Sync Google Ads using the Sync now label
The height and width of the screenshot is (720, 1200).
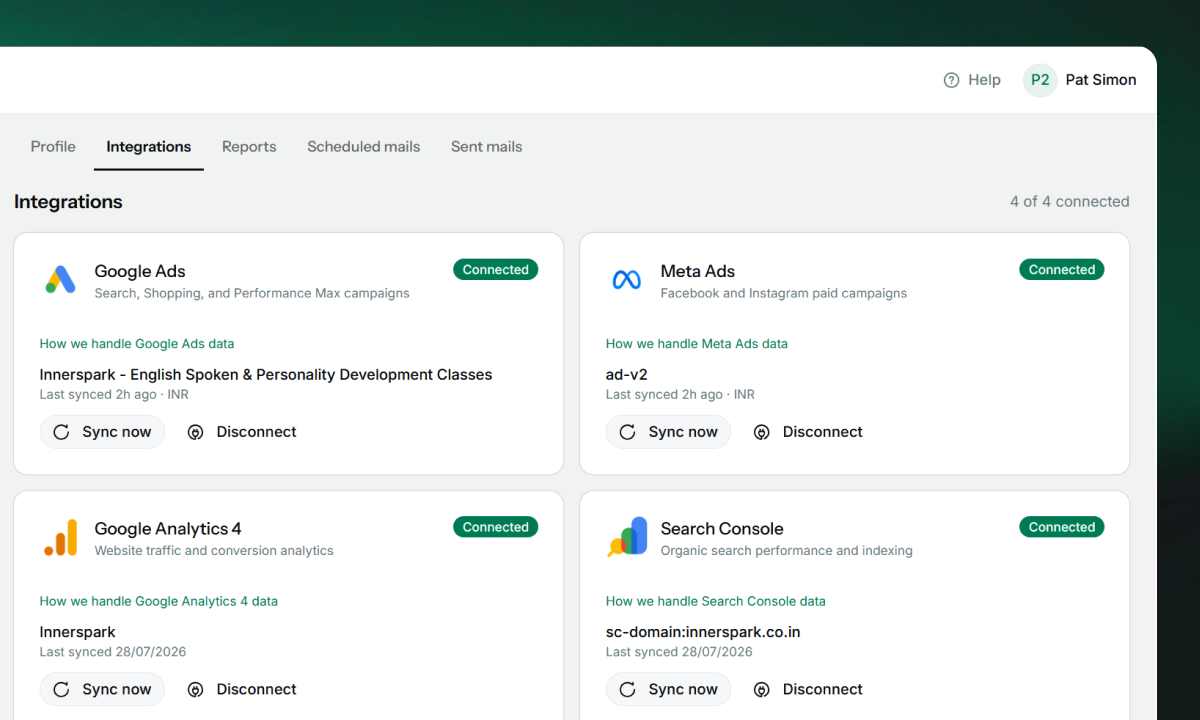coord(117,432)
